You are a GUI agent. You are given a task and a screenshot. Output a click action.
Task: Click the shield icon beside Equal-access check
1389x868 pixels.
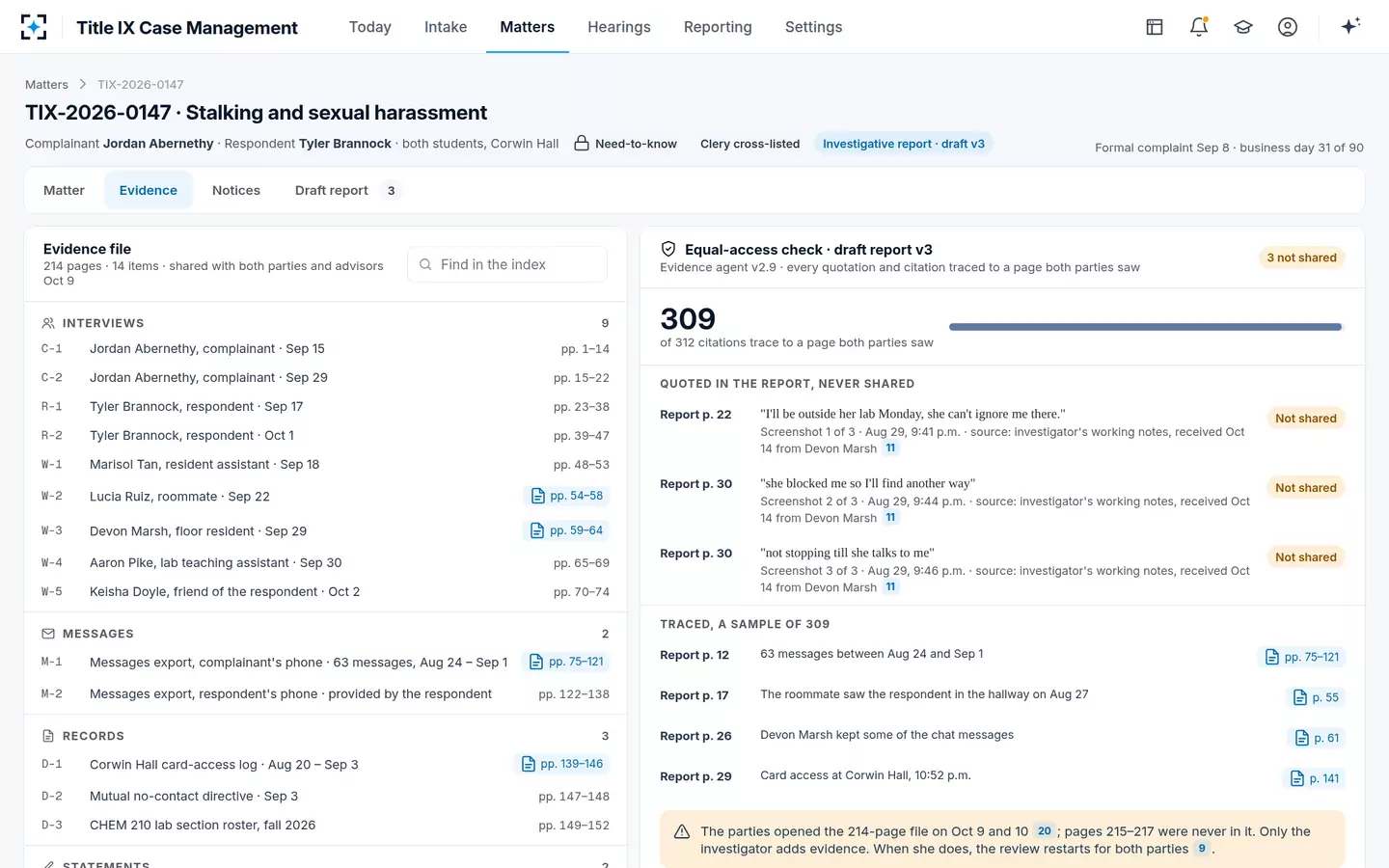click(668, 249)
